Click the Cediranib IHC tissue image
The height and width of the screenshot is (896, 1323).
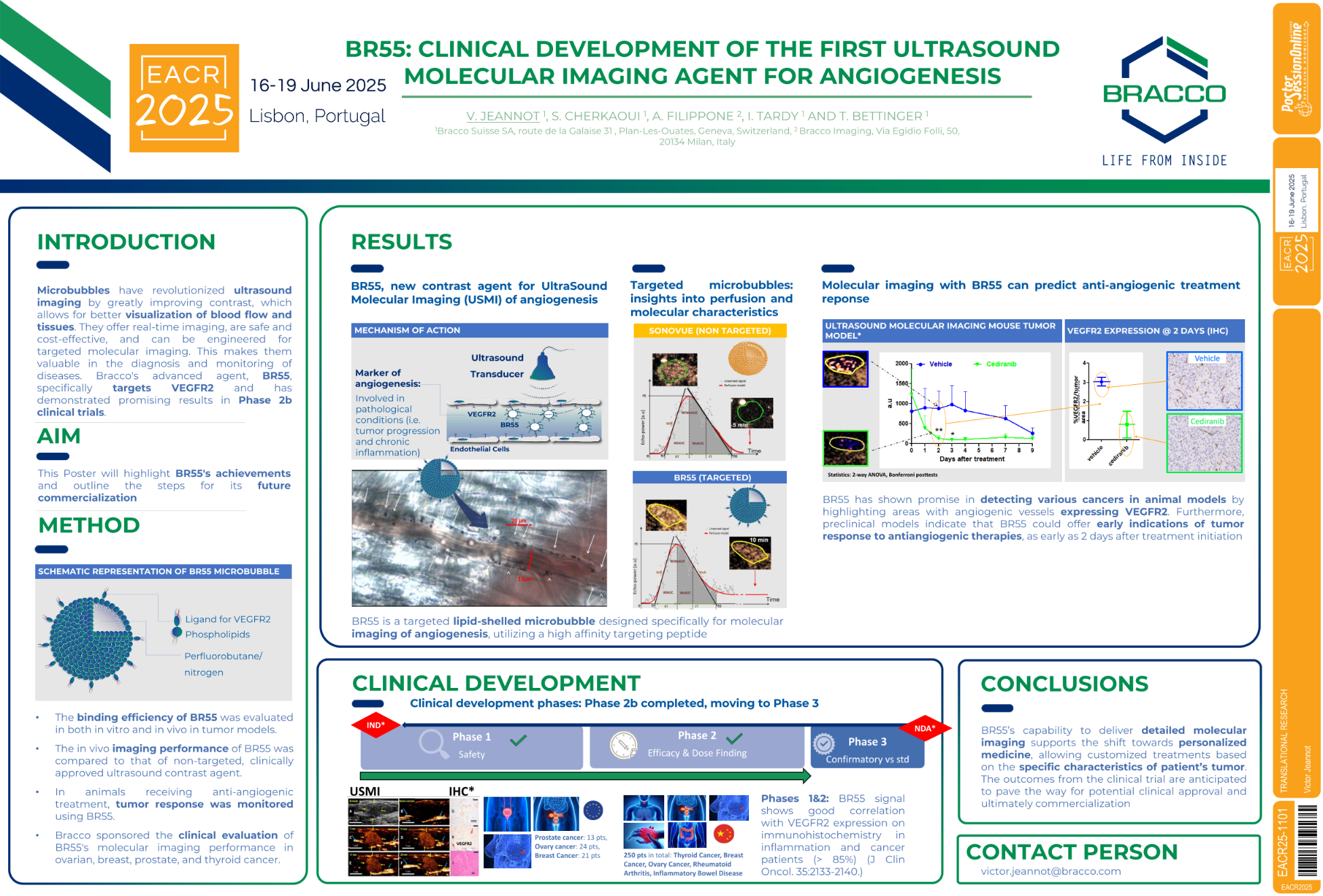(1204, 443)
